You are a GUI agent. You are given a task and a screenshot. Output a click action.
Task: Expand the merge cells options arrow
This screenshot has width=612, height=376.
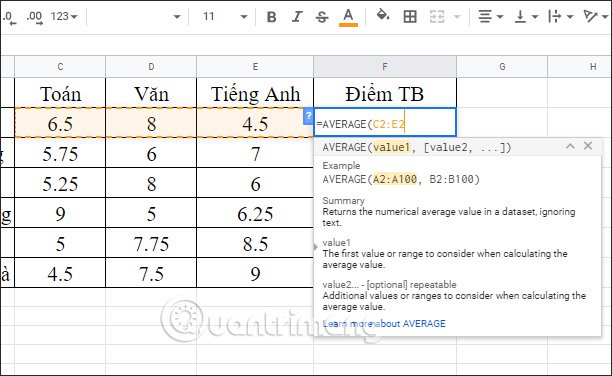click(457, 17)
